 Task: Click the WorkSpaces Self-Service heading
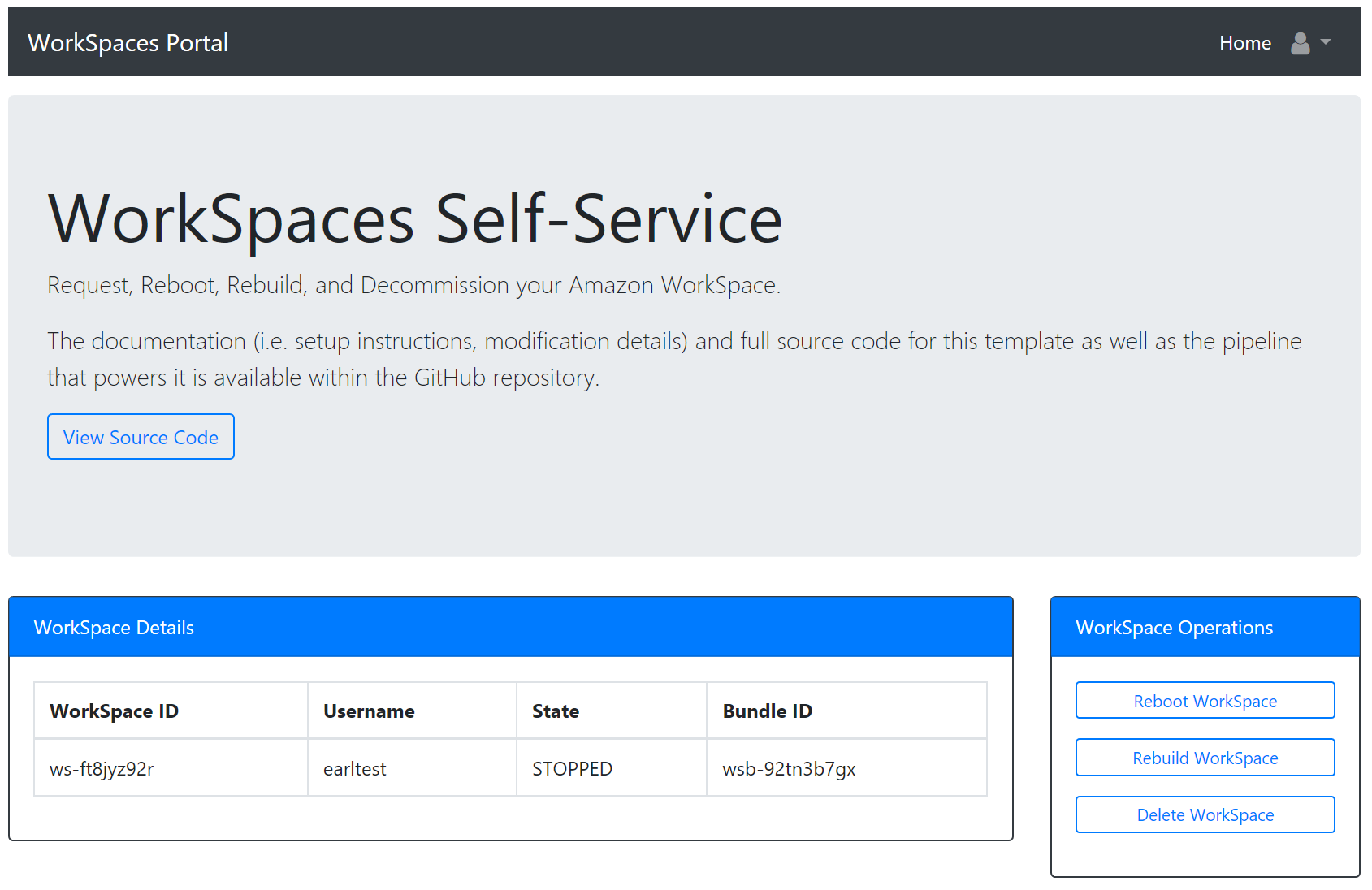click(x=415, y=219)
